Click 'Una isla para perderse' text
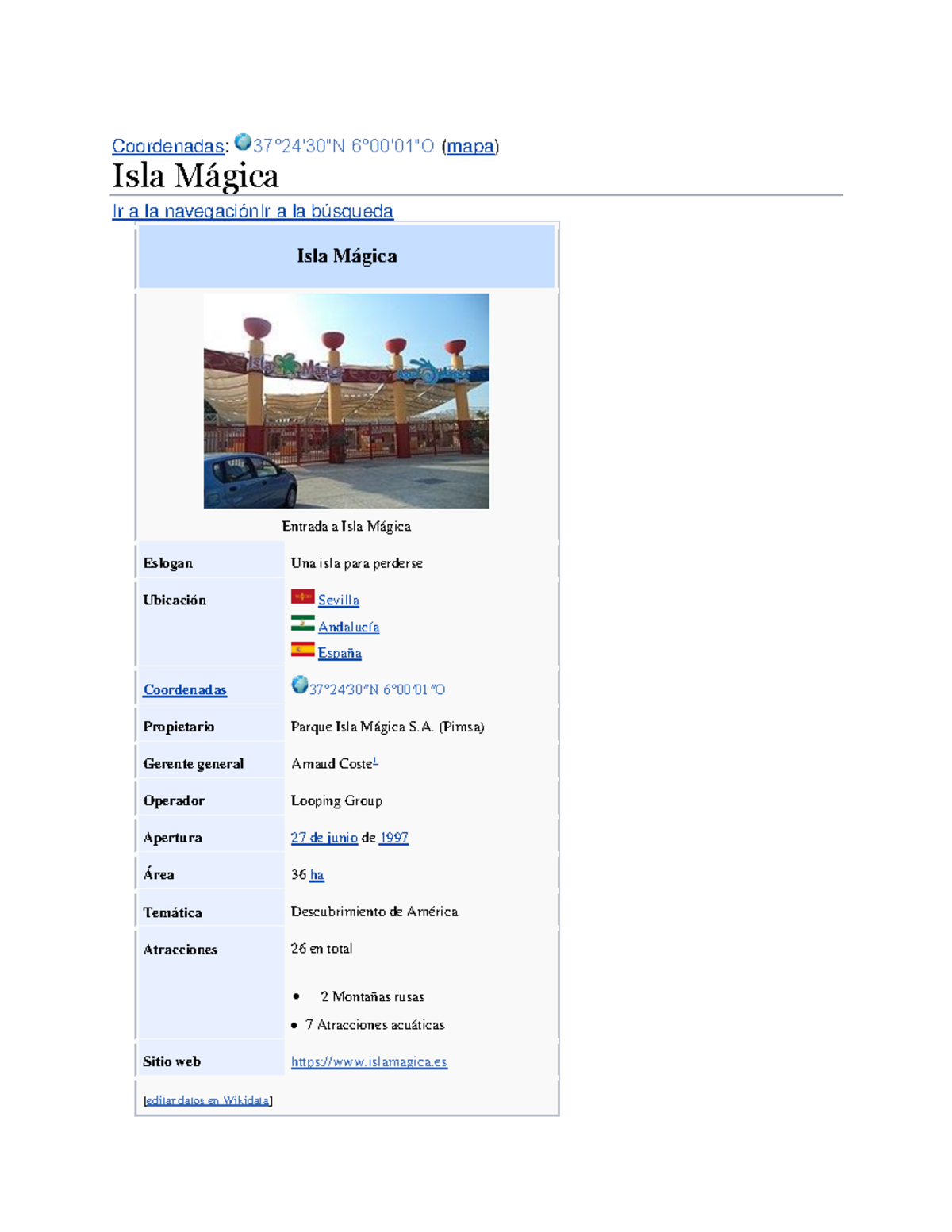Screen dimensions: 952x1232 357,563
